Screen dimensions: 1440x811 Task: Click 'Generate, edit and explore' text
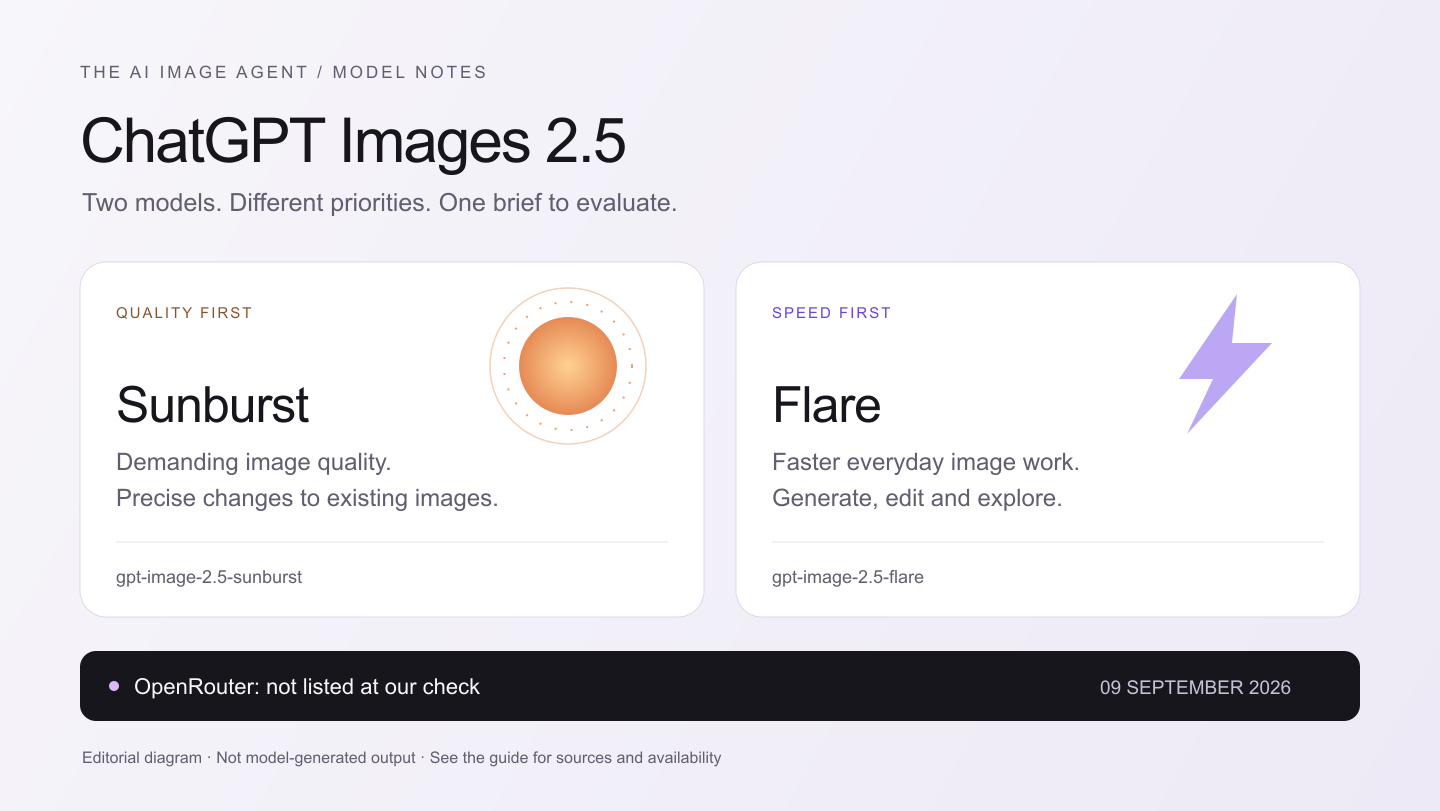pyautogui.click(x=917, y=498)
